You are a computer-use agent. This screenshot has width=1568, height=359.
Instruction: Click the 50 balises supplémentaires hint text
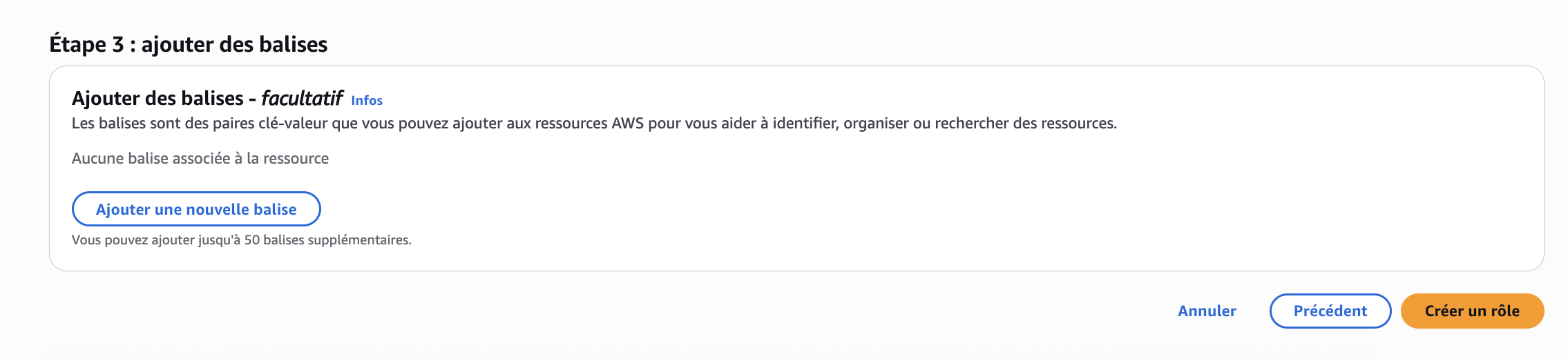click(x=242, y=240)
